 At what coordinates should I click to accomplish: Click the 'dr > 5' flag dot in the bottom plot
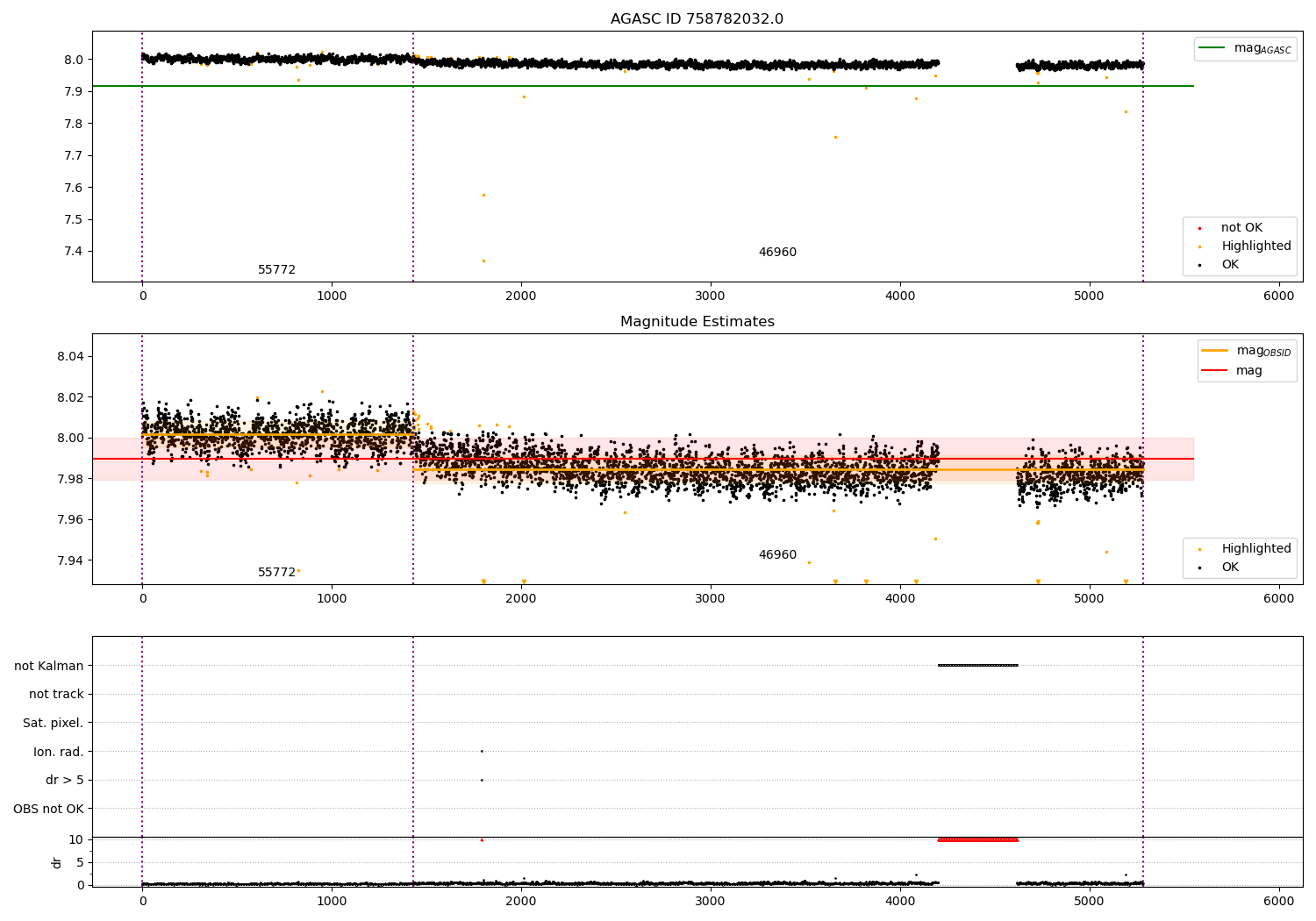pos(482,780)
